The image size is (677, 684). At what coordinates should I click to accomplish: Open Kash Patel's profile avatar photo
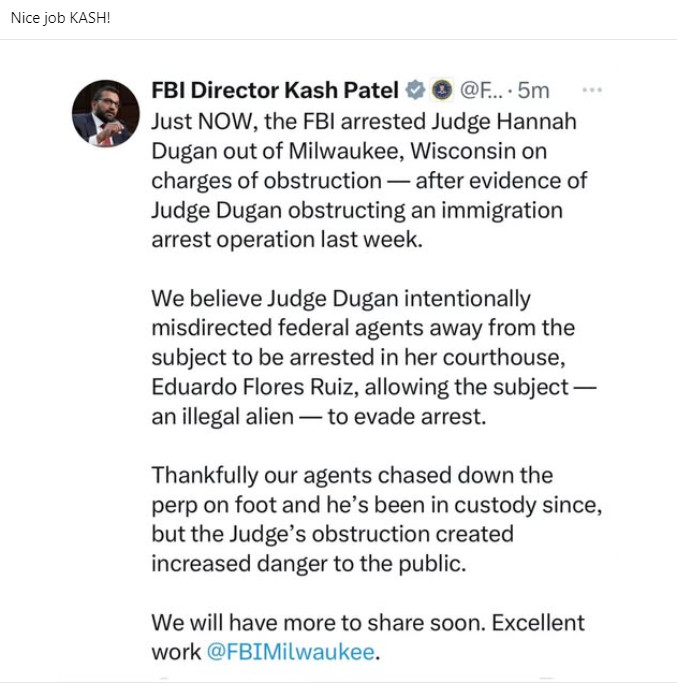click(106, 113)
